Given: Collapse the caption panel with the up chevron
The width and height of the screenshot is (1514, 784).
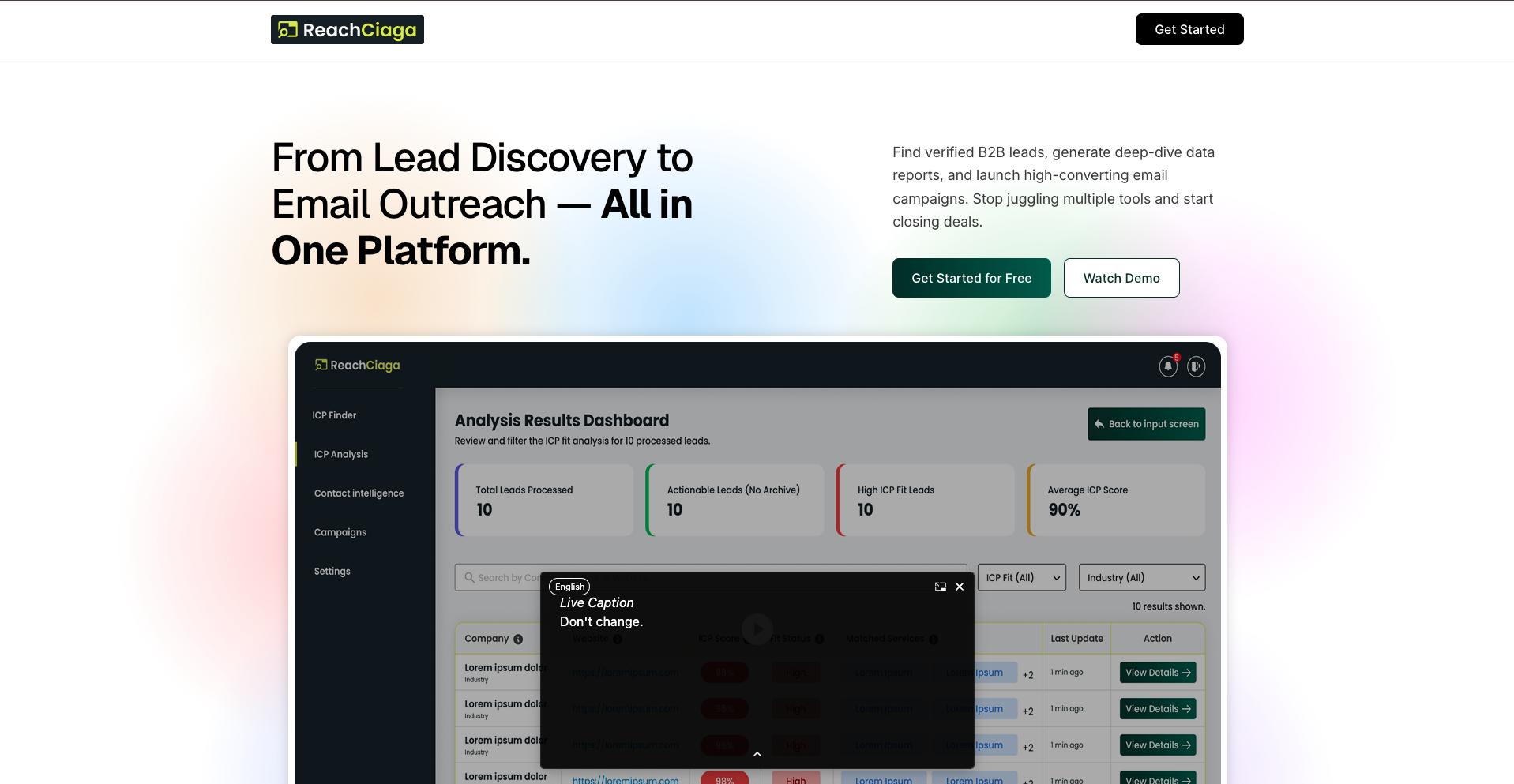Looking at the screenshot, I should coord(757,754).
